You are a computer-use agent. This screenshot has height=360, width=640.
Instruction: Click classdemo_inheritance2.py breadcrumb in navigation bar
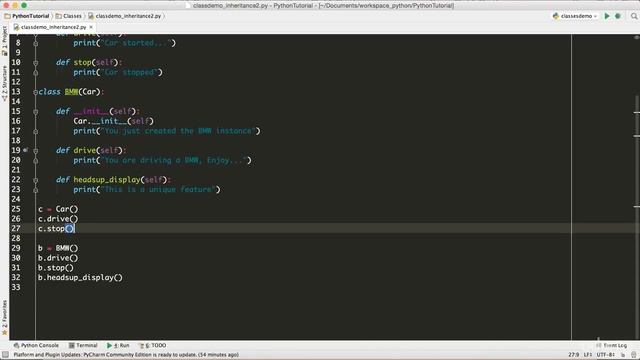point(124,16)
